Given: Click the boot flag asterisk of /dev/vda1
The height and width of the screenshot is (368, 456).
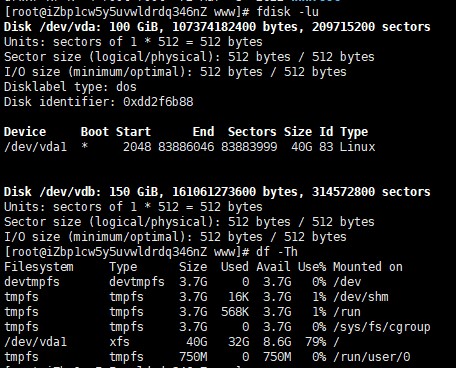Looking at the screenshot, I should 85,146.
